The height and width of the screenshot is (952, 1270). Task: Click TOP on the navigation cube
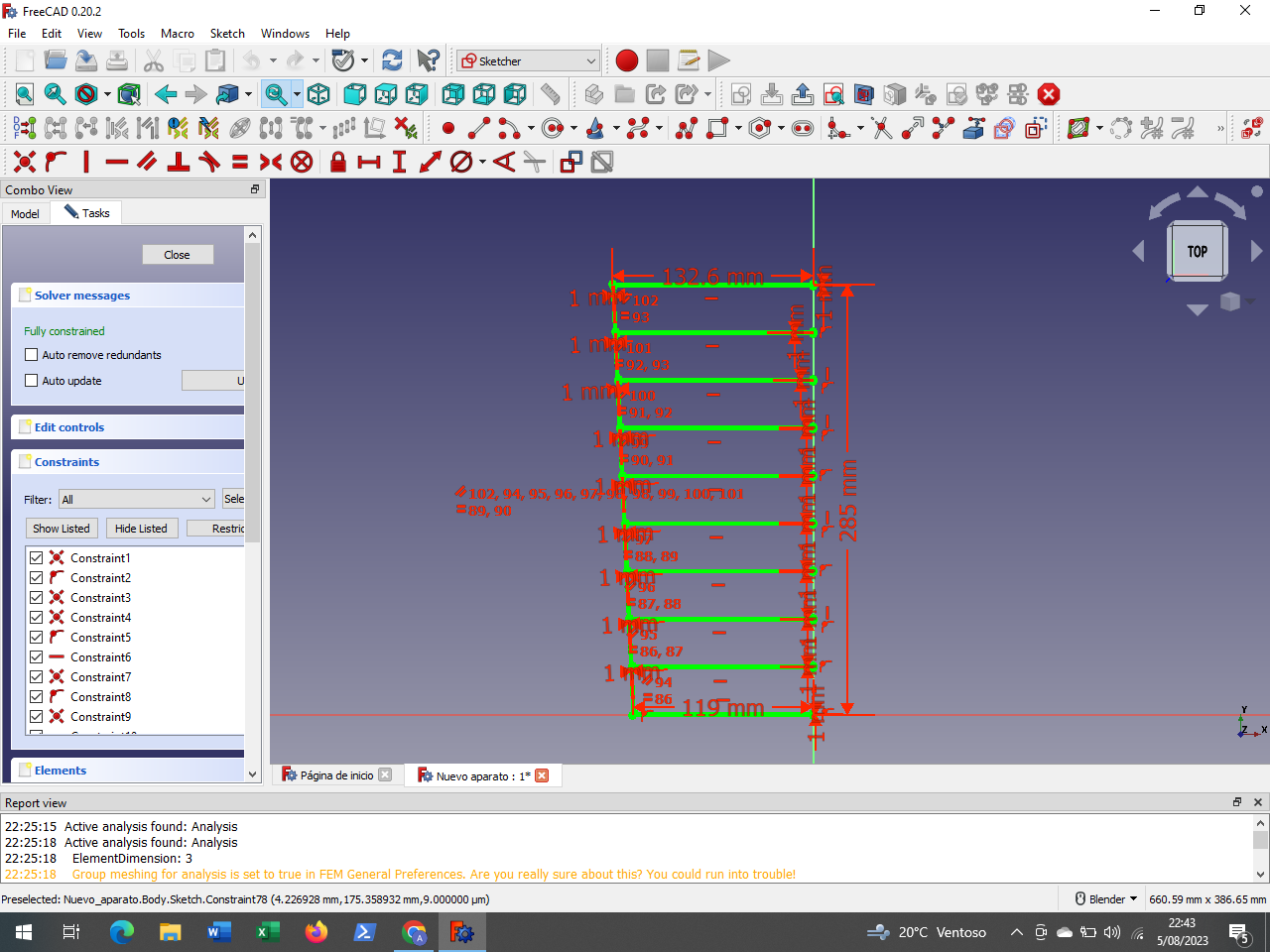pyautogui.click(x=1197, y=251)
